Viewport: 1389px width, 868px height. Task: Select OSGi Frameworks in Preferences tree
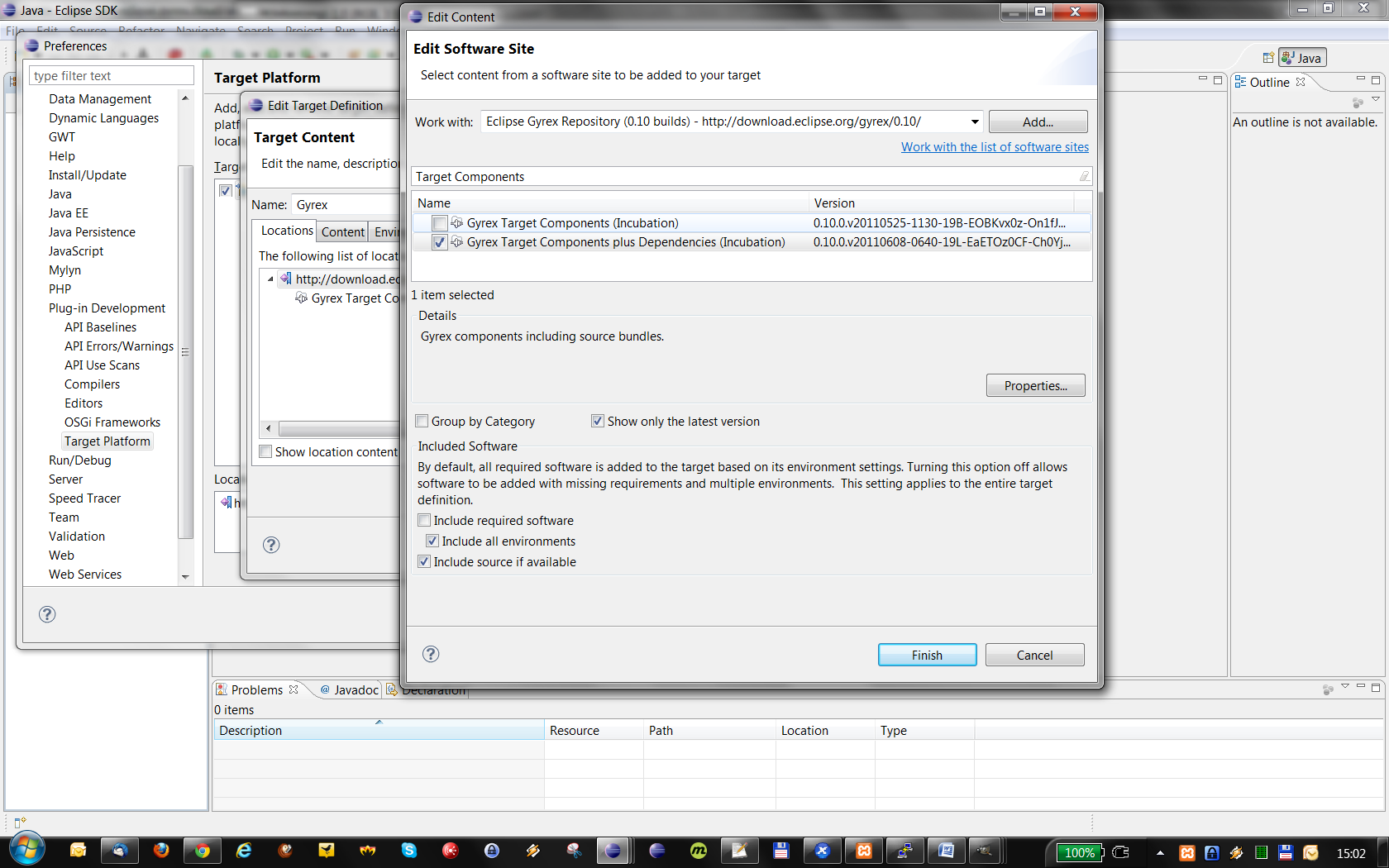112,422
